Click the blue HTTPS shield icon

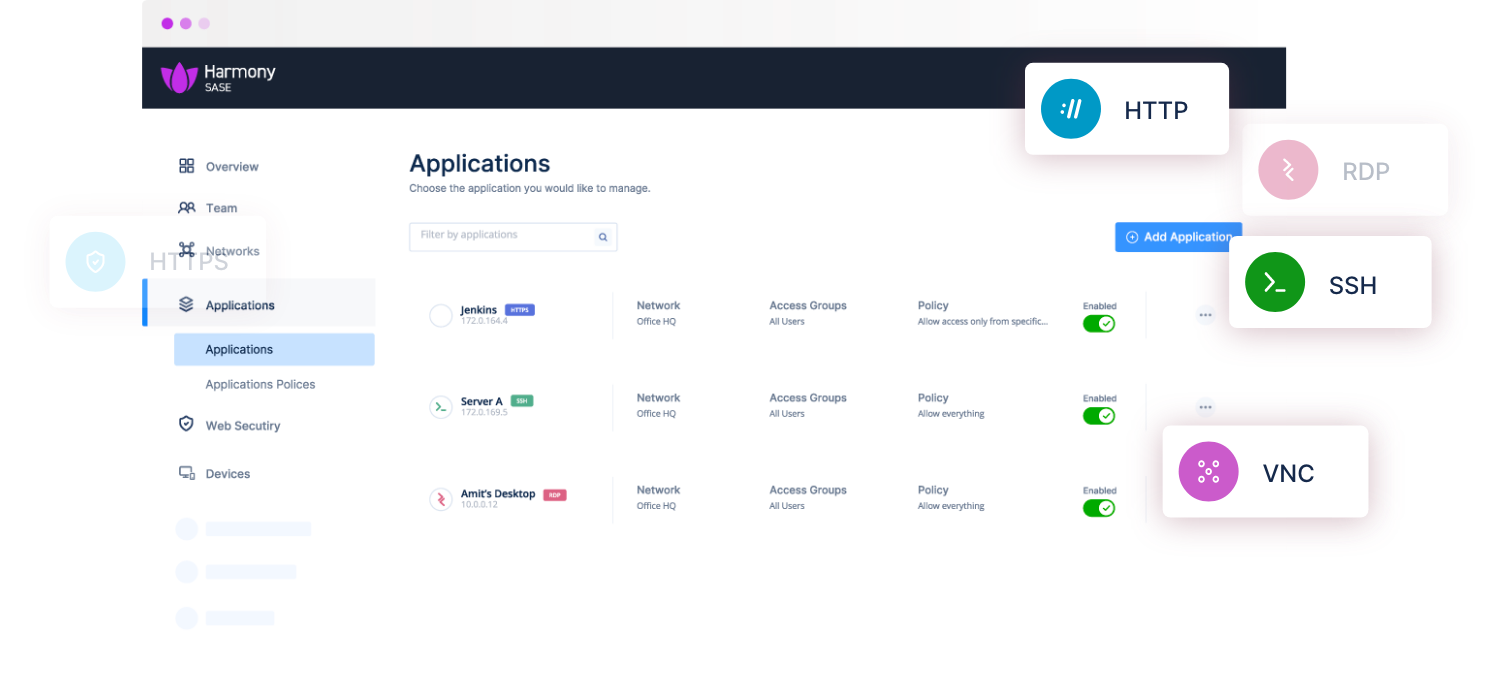pos(95,262)
